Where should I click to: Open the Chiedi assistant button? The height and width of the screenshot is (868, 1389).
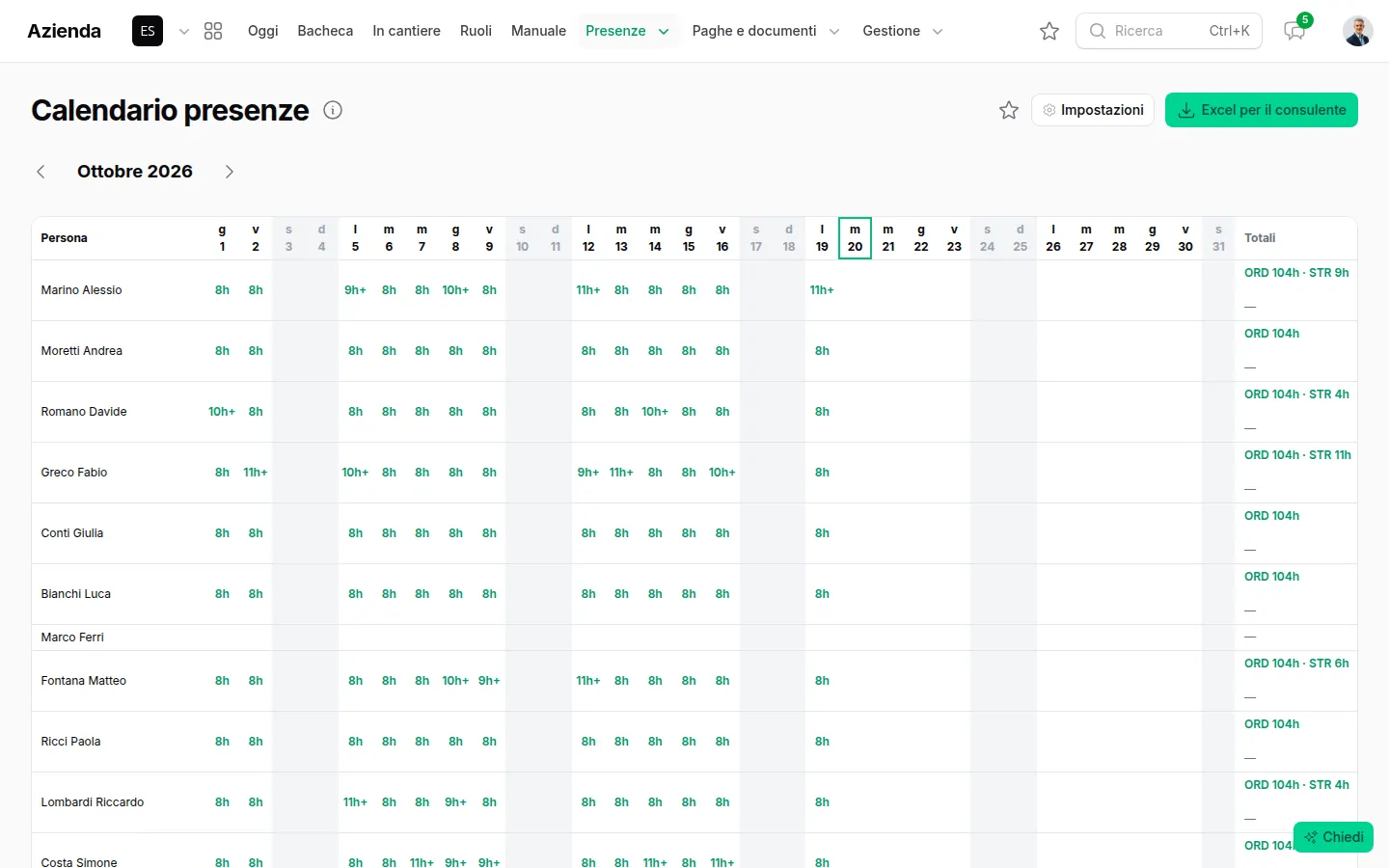tap(1333, 837)
